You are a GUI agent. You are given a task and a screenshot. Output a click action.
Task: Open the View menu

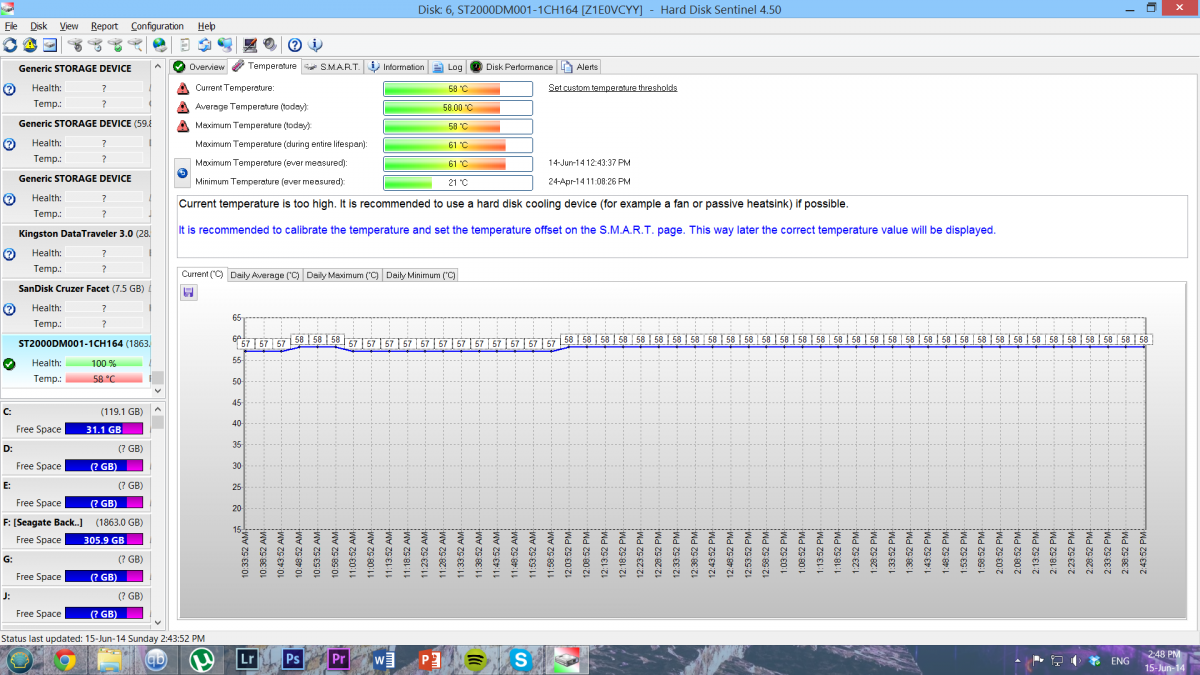69,26
